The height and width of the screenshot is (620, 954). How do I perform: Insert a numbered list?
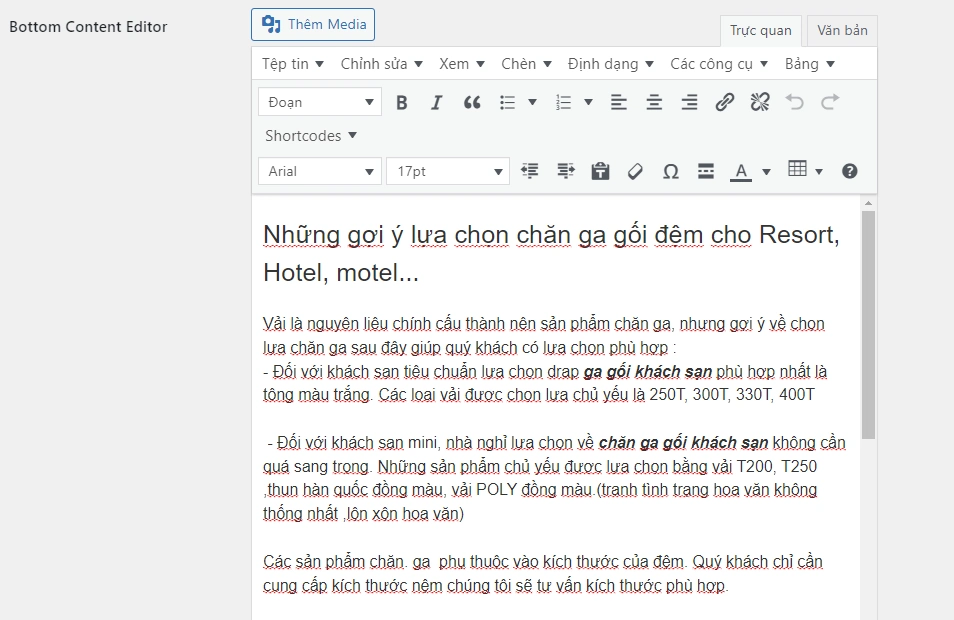click(563, 102)
